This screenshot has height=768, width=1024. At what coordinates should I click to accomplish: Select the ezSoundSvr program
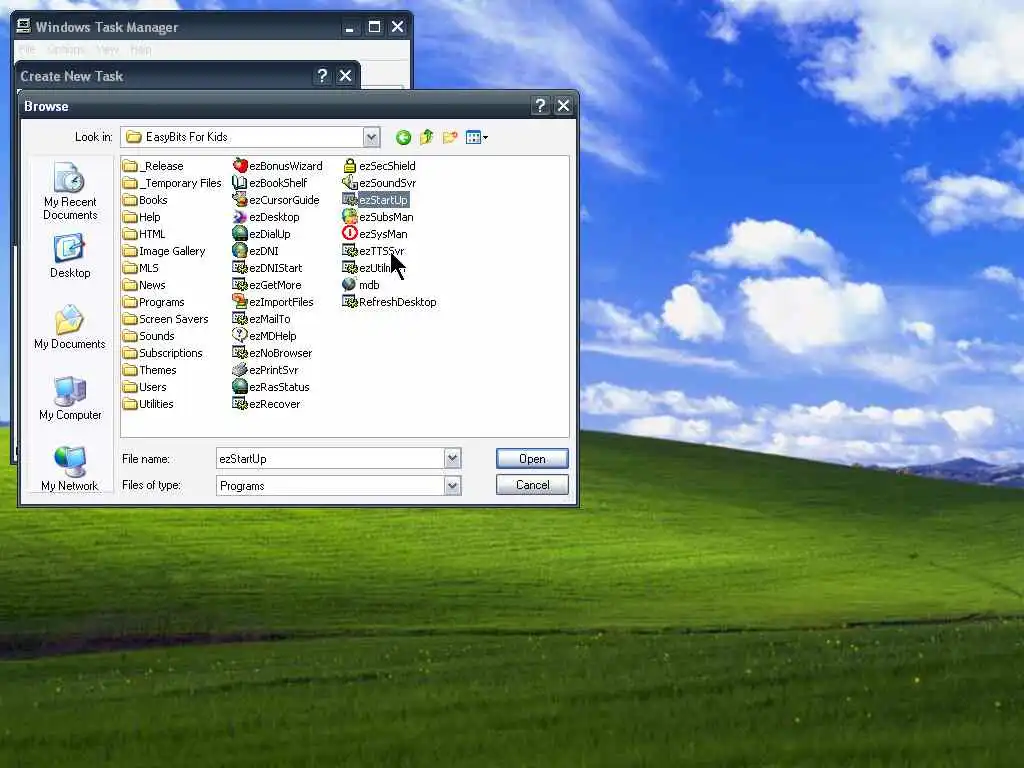pos(379,183)
